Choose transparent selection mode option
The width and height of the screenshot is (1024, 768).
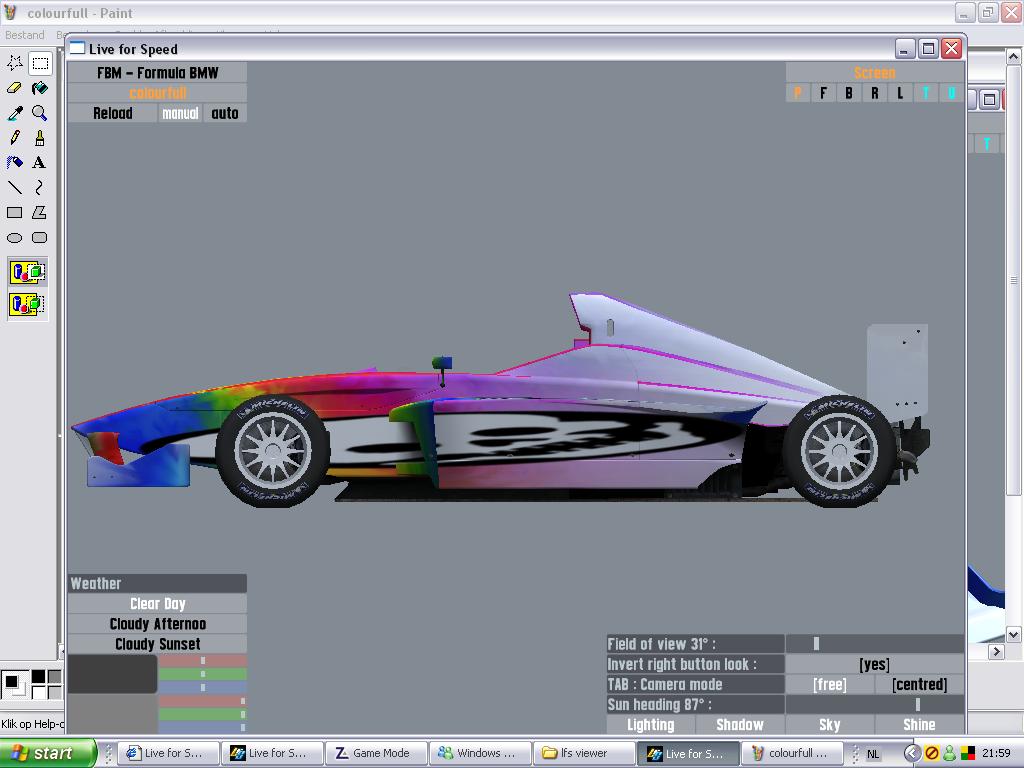27,304
